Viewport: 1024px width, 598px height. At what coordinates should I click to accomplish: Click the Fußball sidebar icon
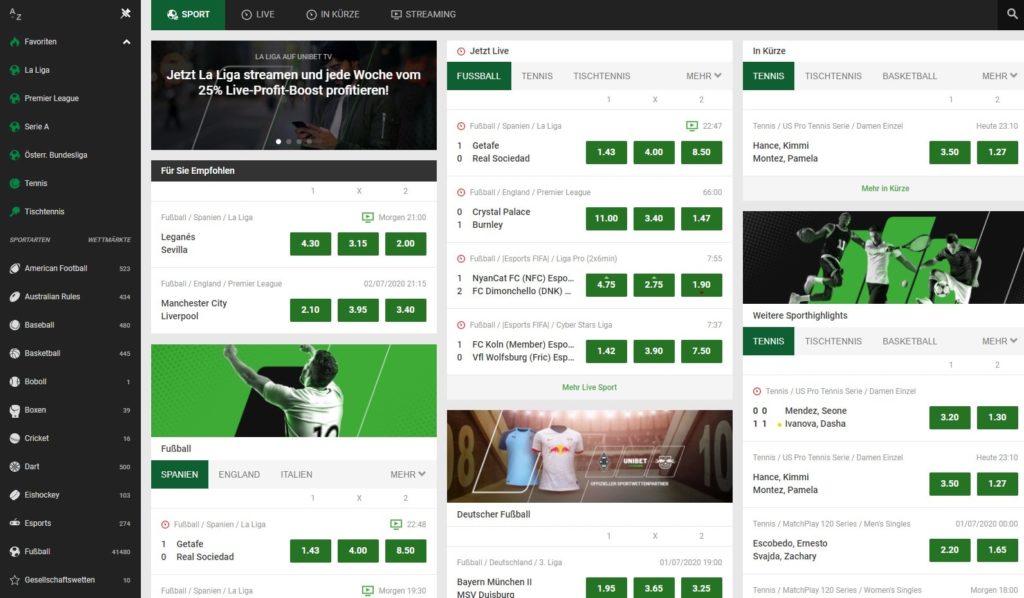(x=14, y=552)
